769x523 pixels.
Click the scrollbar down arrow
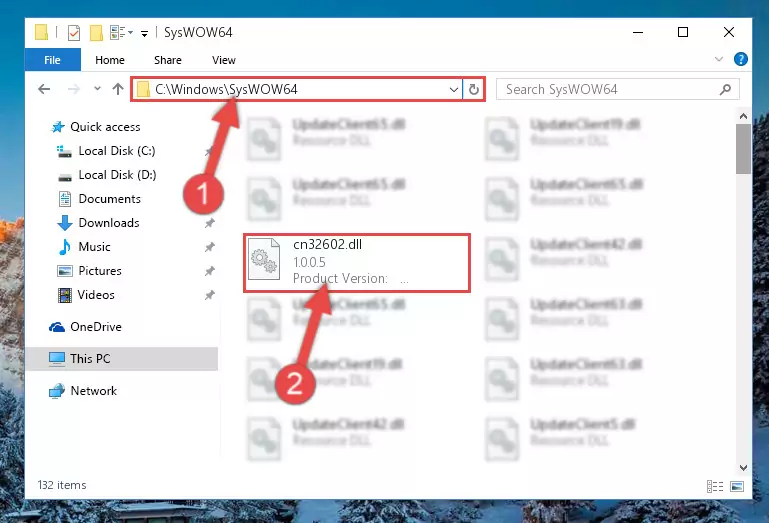(x=743, y=468)
